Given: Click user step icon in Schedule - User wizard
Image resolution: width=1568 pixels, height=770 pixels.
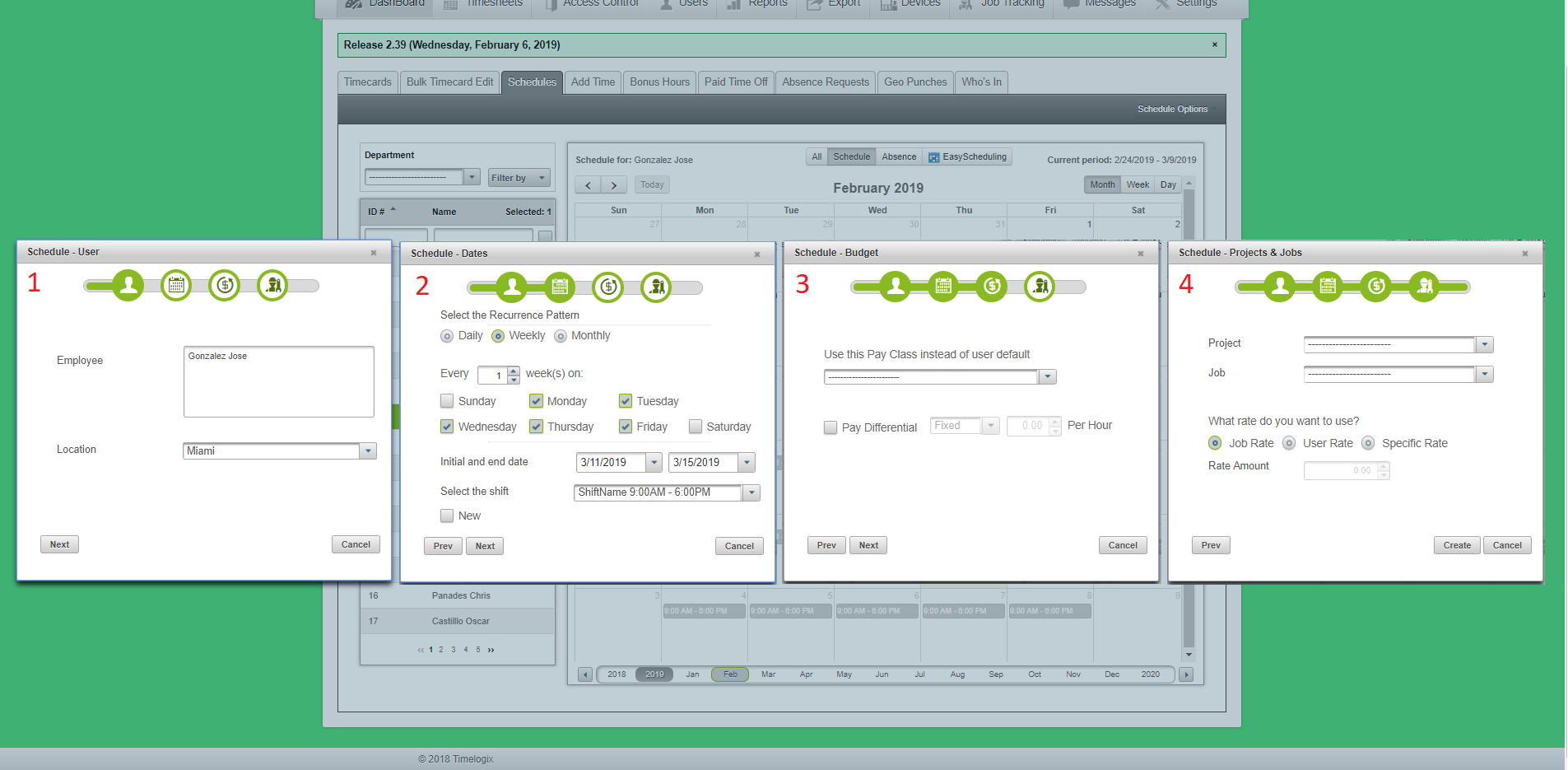Looking at the screenshot, I should (128, 286).
